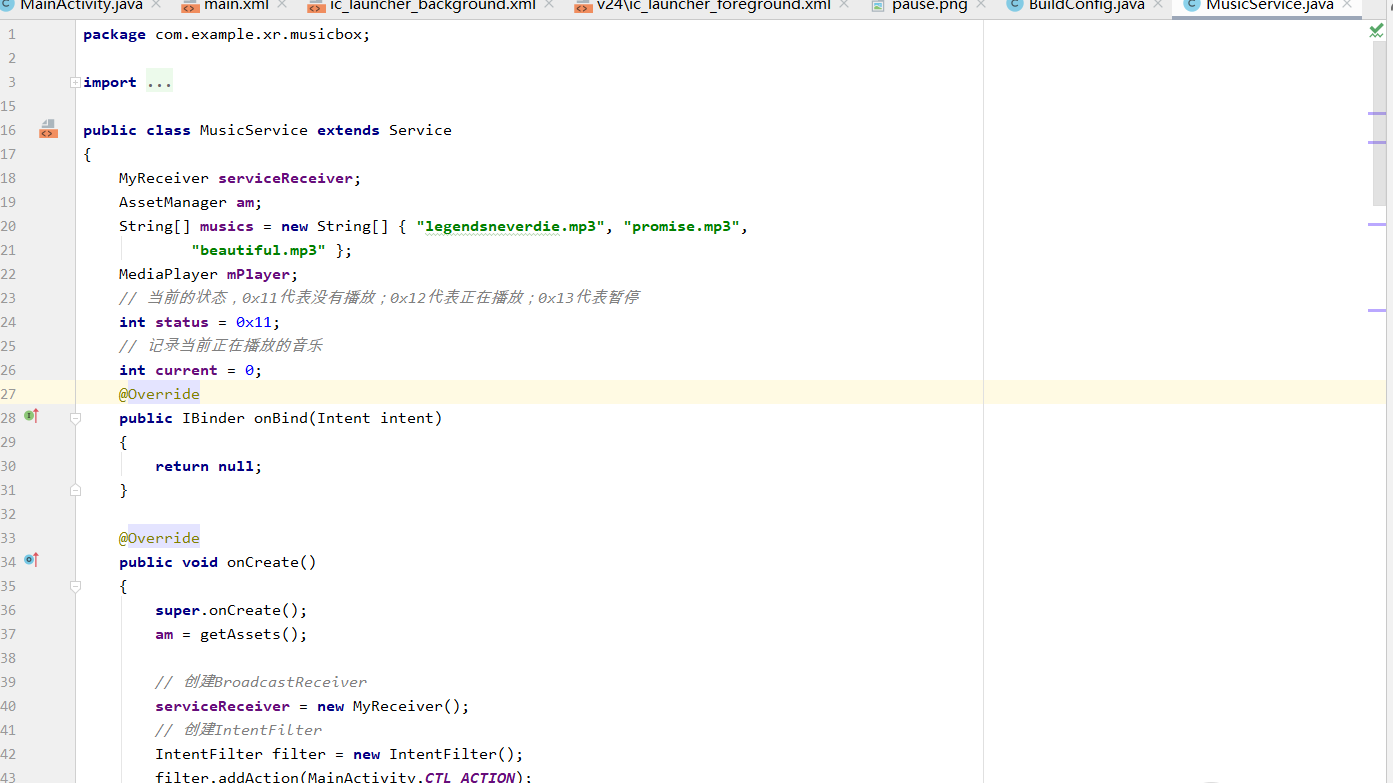
Task: Click the @Override annotation above onBind
Action: pos(159,394)
